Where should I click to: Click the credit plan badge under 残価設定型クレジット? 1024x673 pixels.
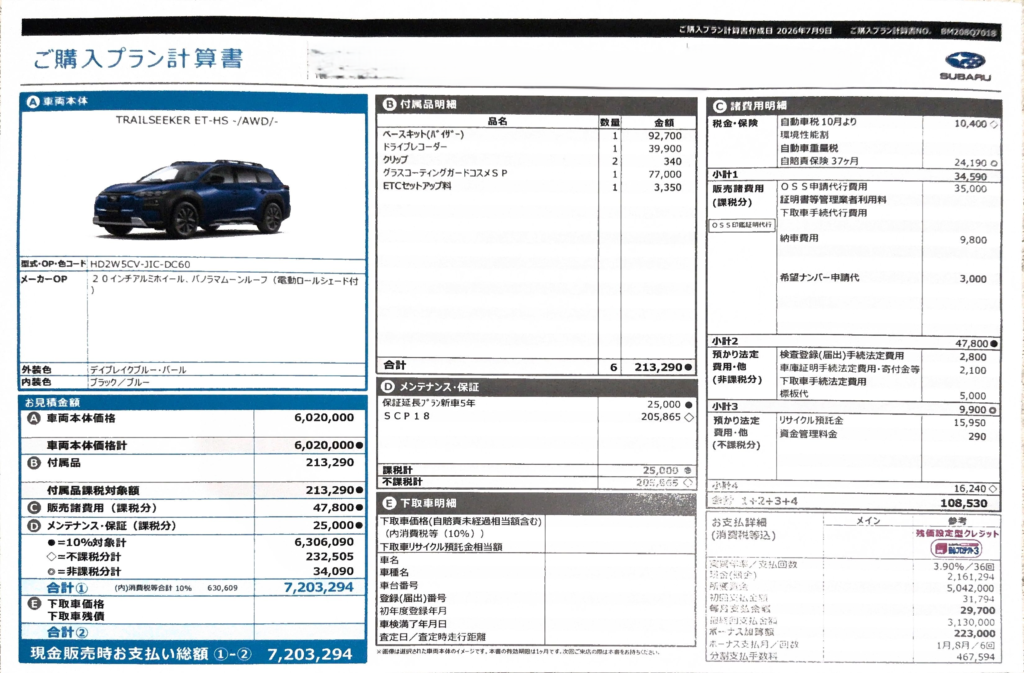(955, 548)
